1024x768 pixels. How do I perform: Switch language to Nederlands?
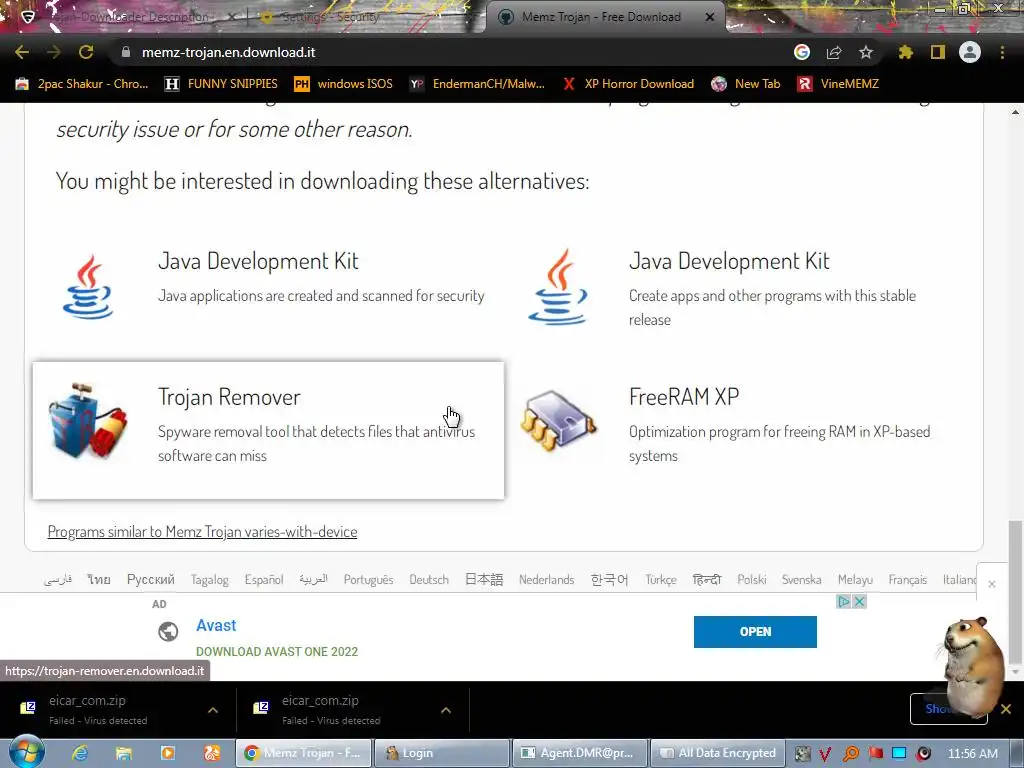pos(547,579)
